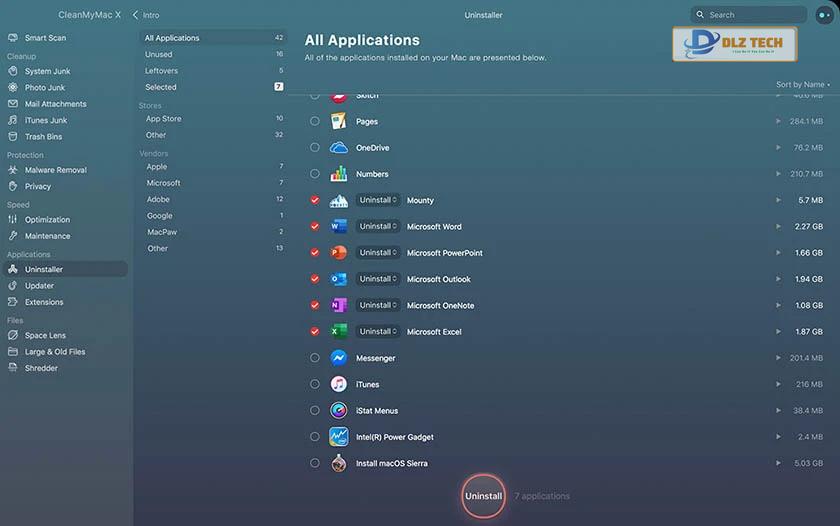Open the Uninstall dropdown for Microsoft PowerPoint
The width and height of the screenshot is (840, 526).
(378, 252)
